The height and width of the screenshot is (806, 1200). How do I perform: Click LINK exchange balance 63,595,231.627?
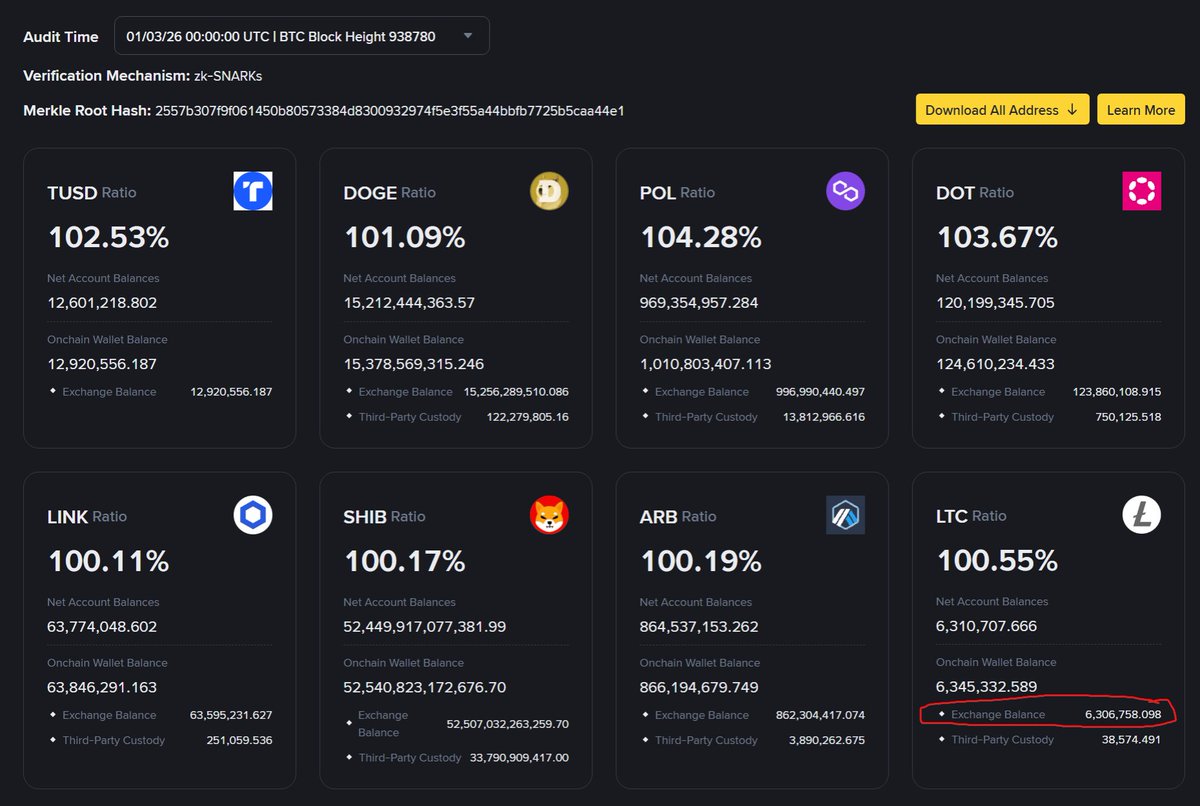coord(231,715)
